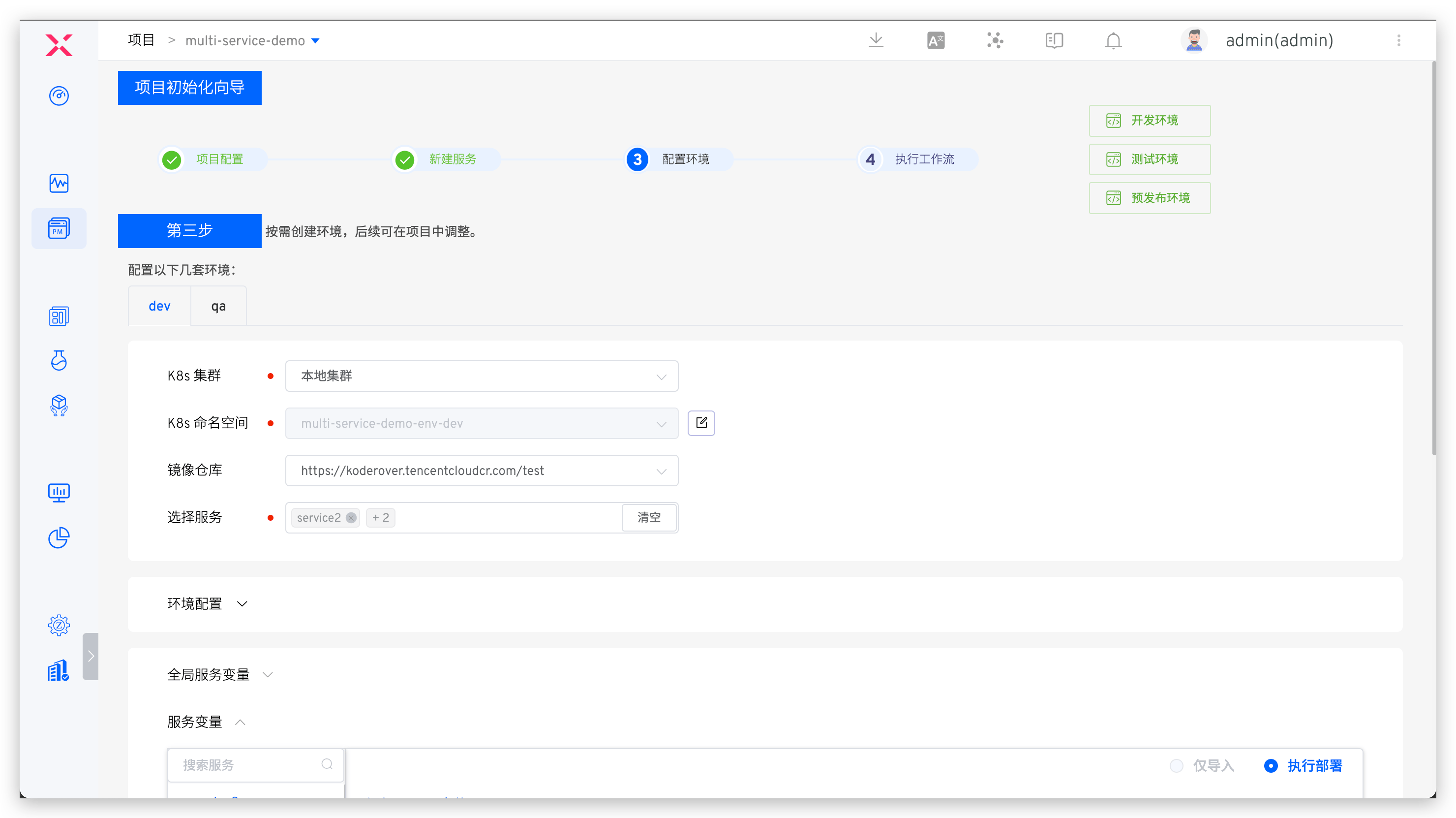Open the language translation icon
The height and width of the screenshot is (818, 1456).
point(936,40)
